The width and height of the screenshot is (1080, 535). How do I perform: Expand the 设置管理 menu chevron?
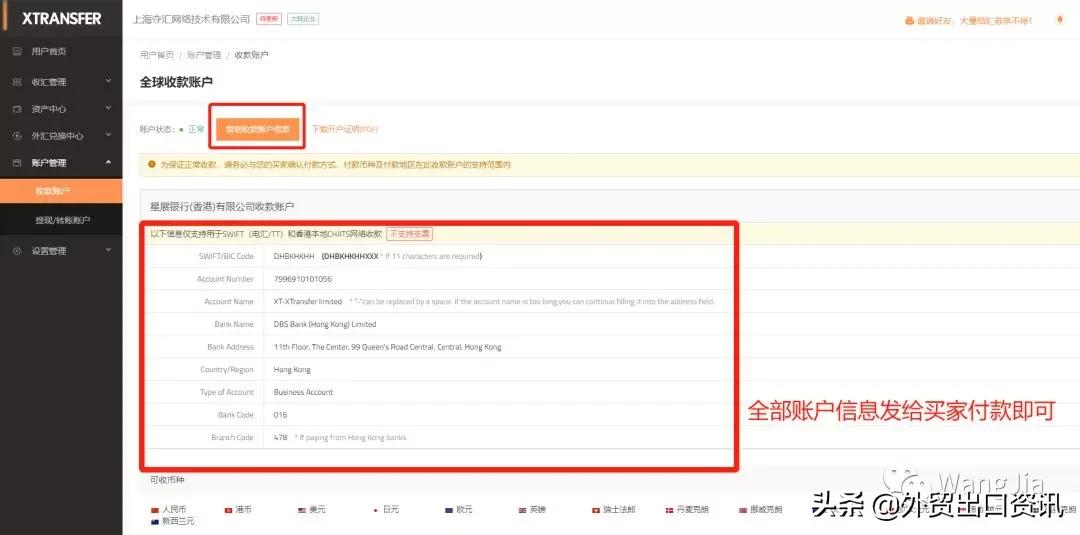(108, 250)
